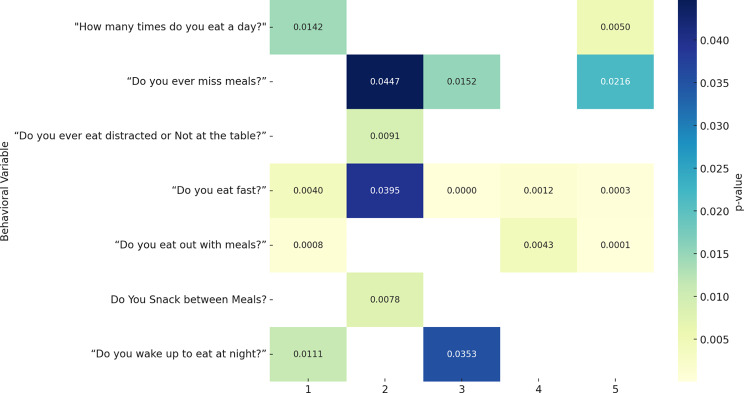Screen dimensions: 744x393
Task: Select the 0.0152 miss meals cell
Action: click(x=462, y=82)
